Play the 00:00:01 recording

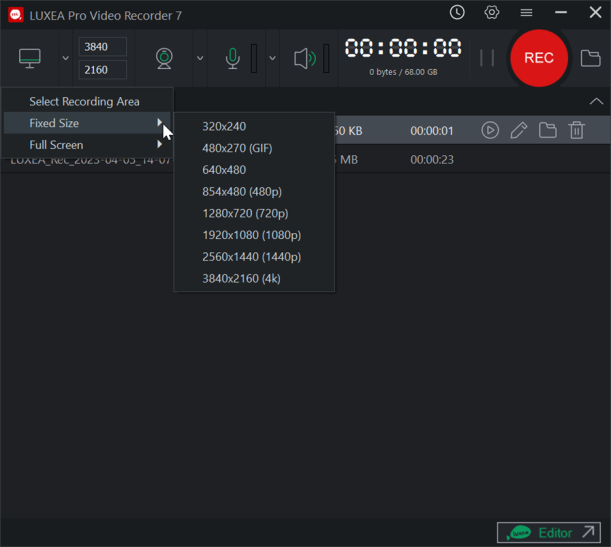pos(490,130)
